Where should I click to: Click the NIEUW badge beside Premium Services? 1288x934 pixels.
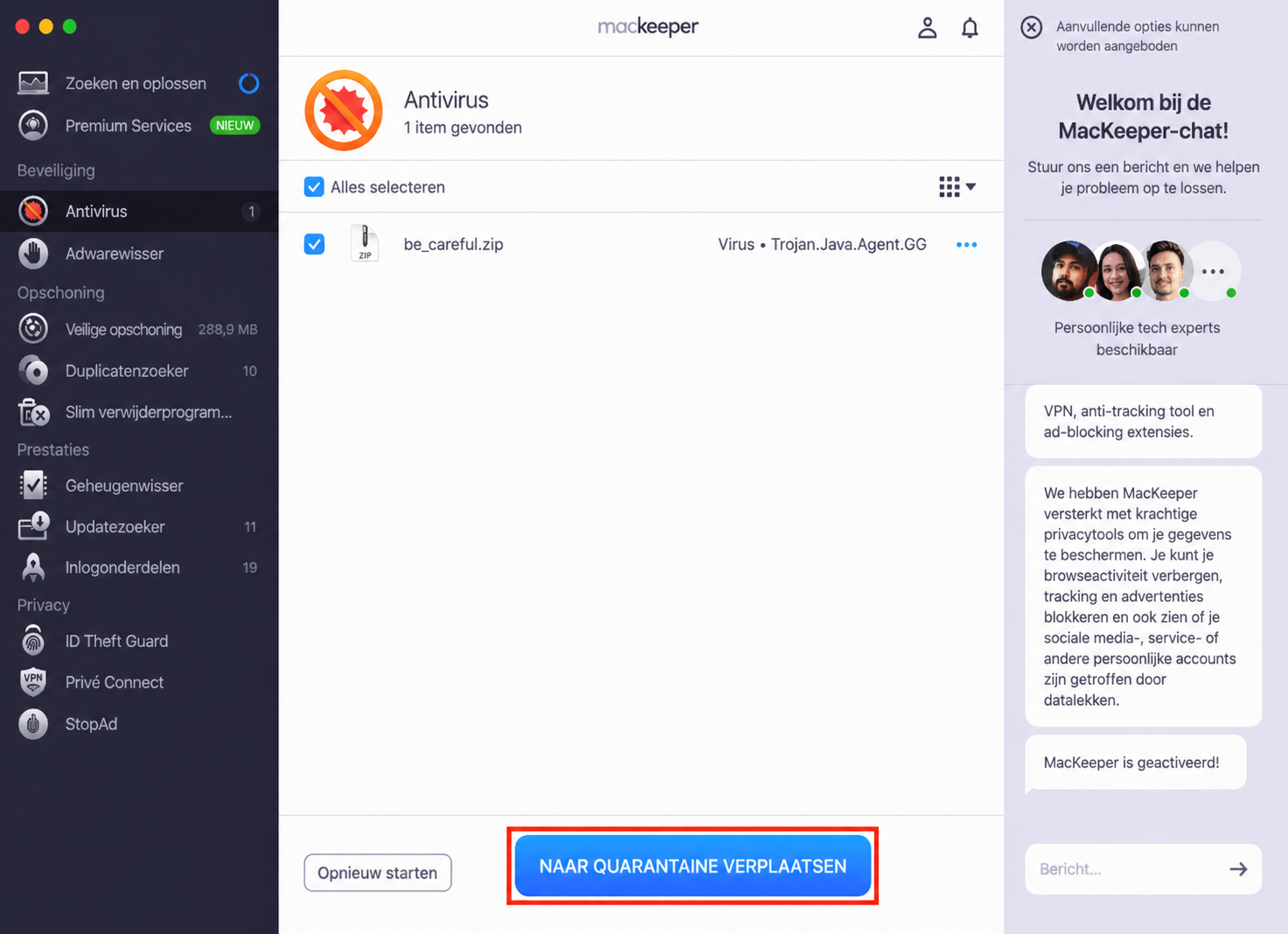tap(234, 125)
